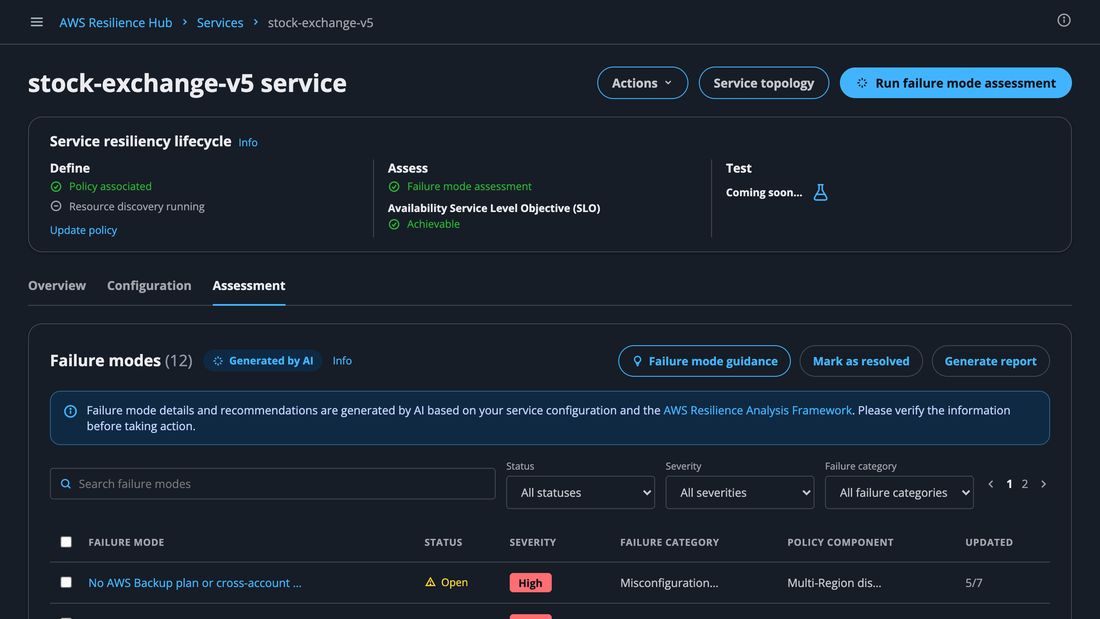Click the Failure Mode column header
The width and height of the screenshot is (1100, 619).
tap(126, 543)
